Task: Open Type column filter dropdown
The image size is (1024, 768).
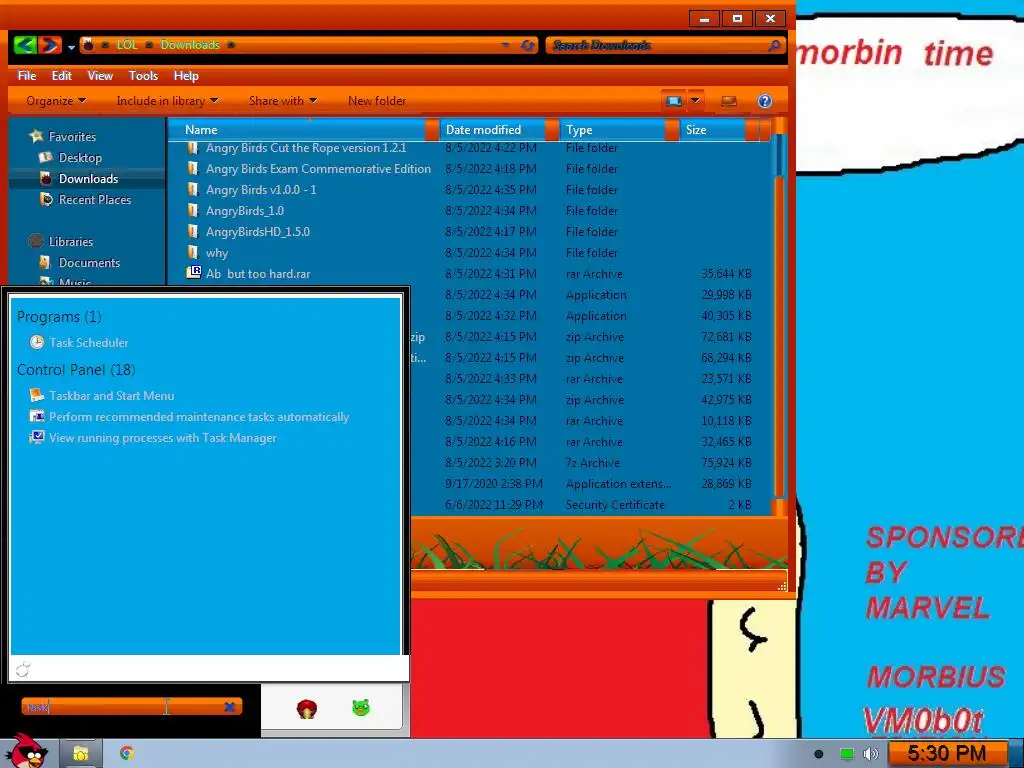Action: [672, 129]
